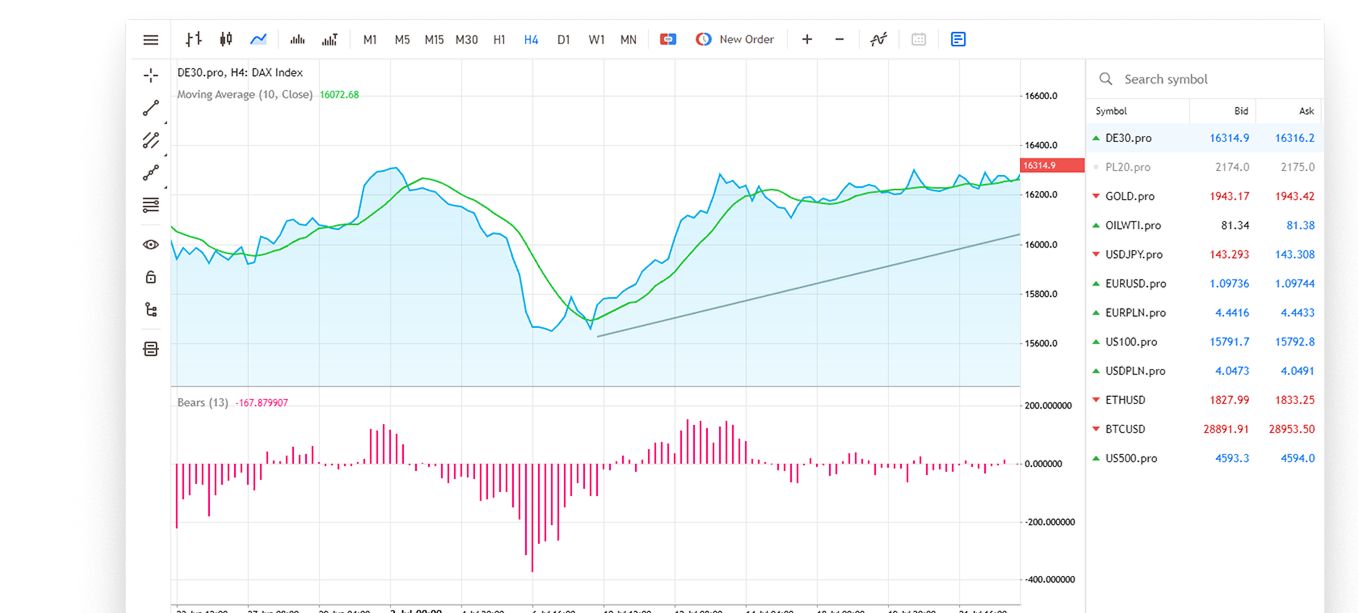The image size is (1358, 613).
Task: Open the object tree panel
Action: (x=151, y=309)
